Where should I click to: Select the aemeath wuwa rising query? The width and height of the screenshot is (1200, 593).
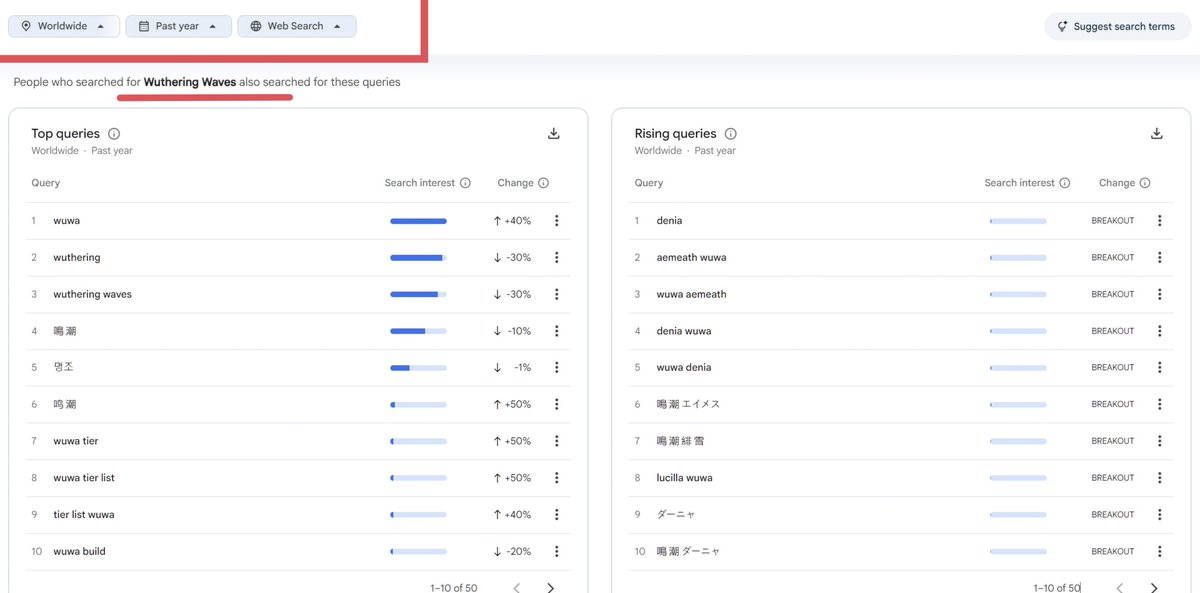pos(692,258)
